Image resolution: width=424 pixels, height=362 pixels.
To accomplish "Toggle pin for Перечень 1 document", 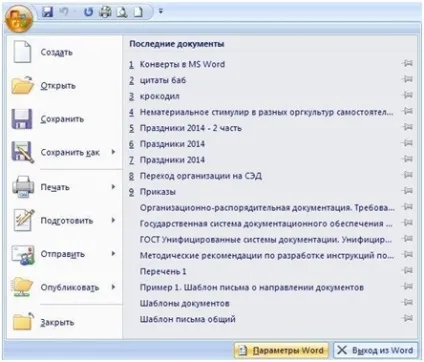I will pos(407,270).
